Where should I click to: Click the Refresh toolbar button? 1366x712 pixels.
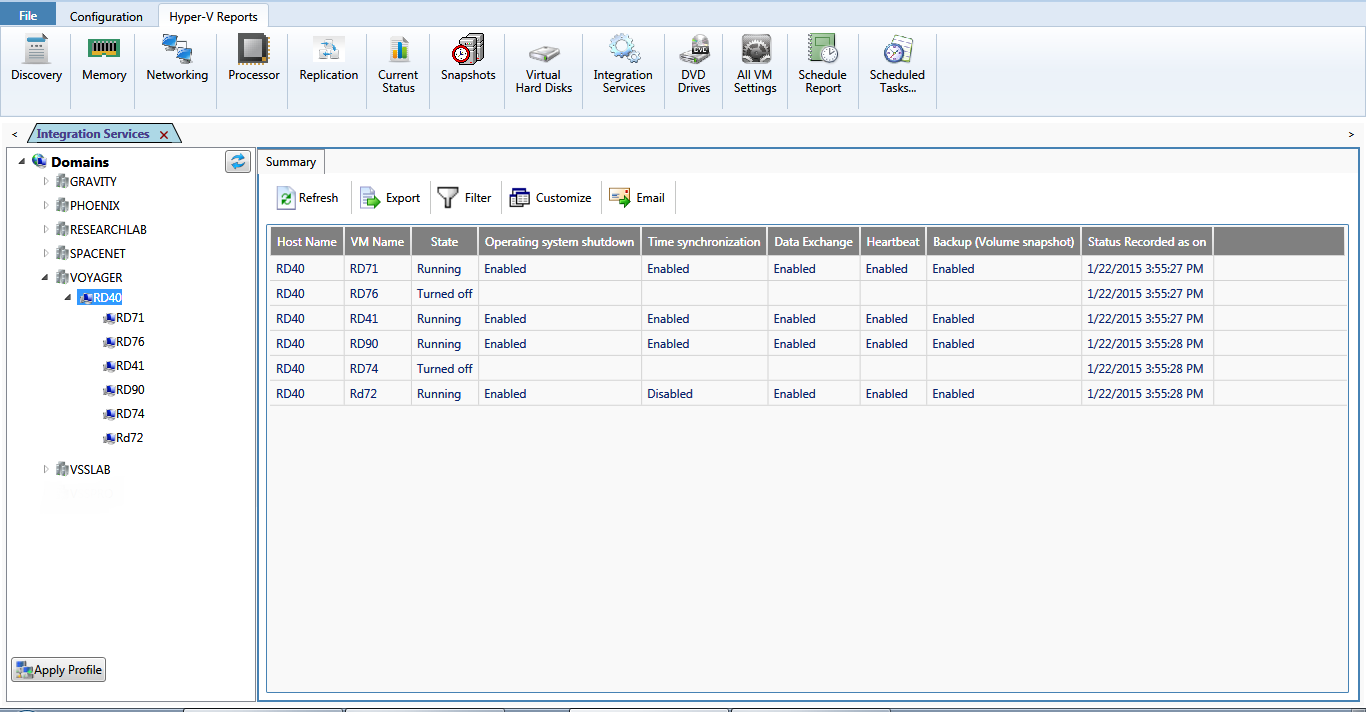point(308,198)
